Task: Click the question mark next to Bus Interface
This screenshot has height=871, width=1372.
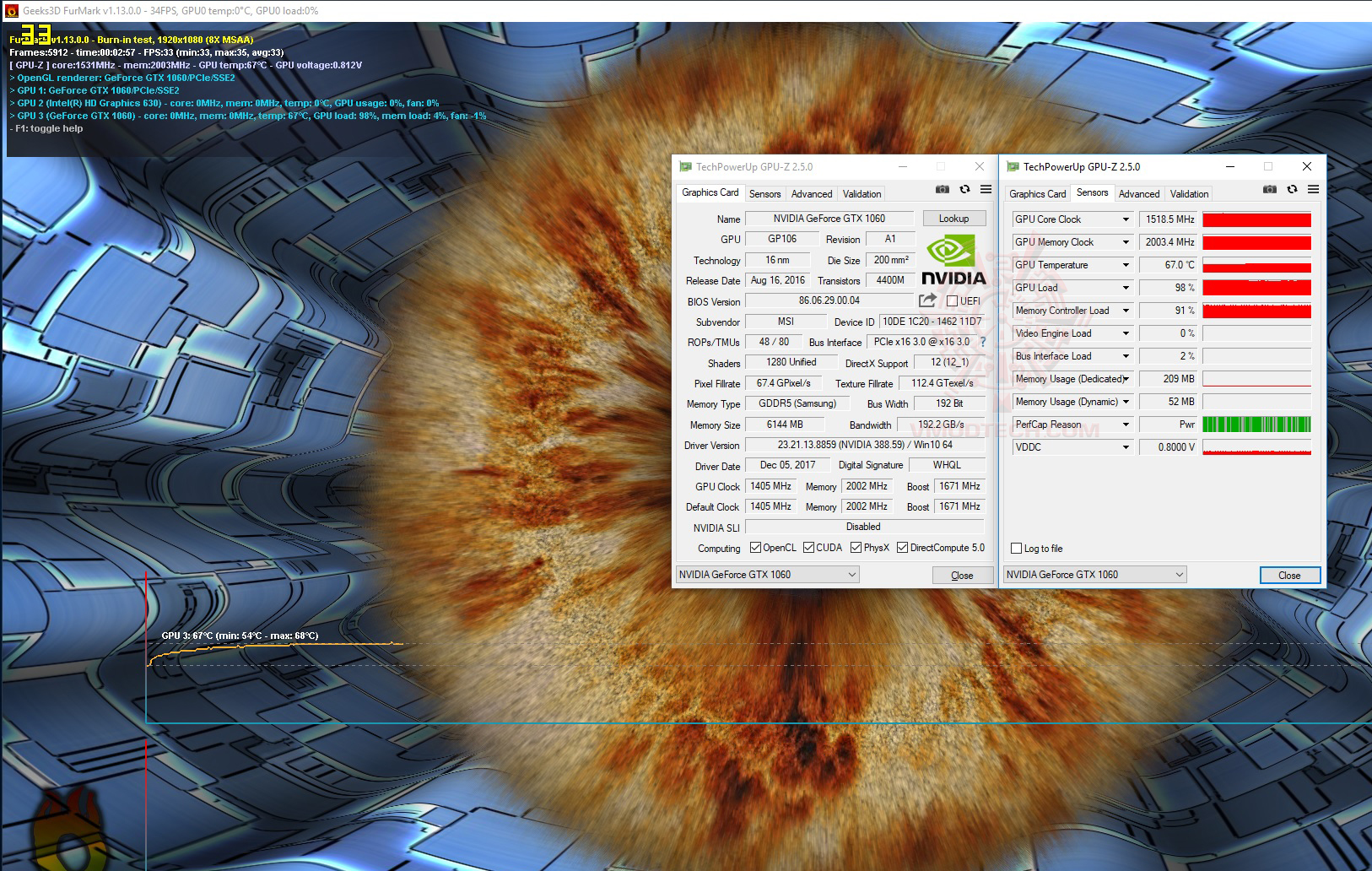Action: point(982,342)
